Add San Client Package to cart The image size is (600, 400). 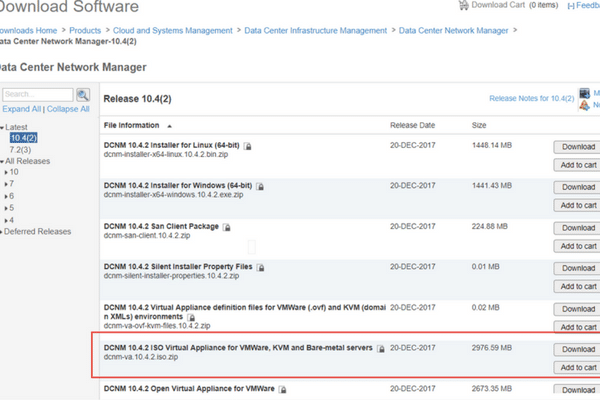578,246
